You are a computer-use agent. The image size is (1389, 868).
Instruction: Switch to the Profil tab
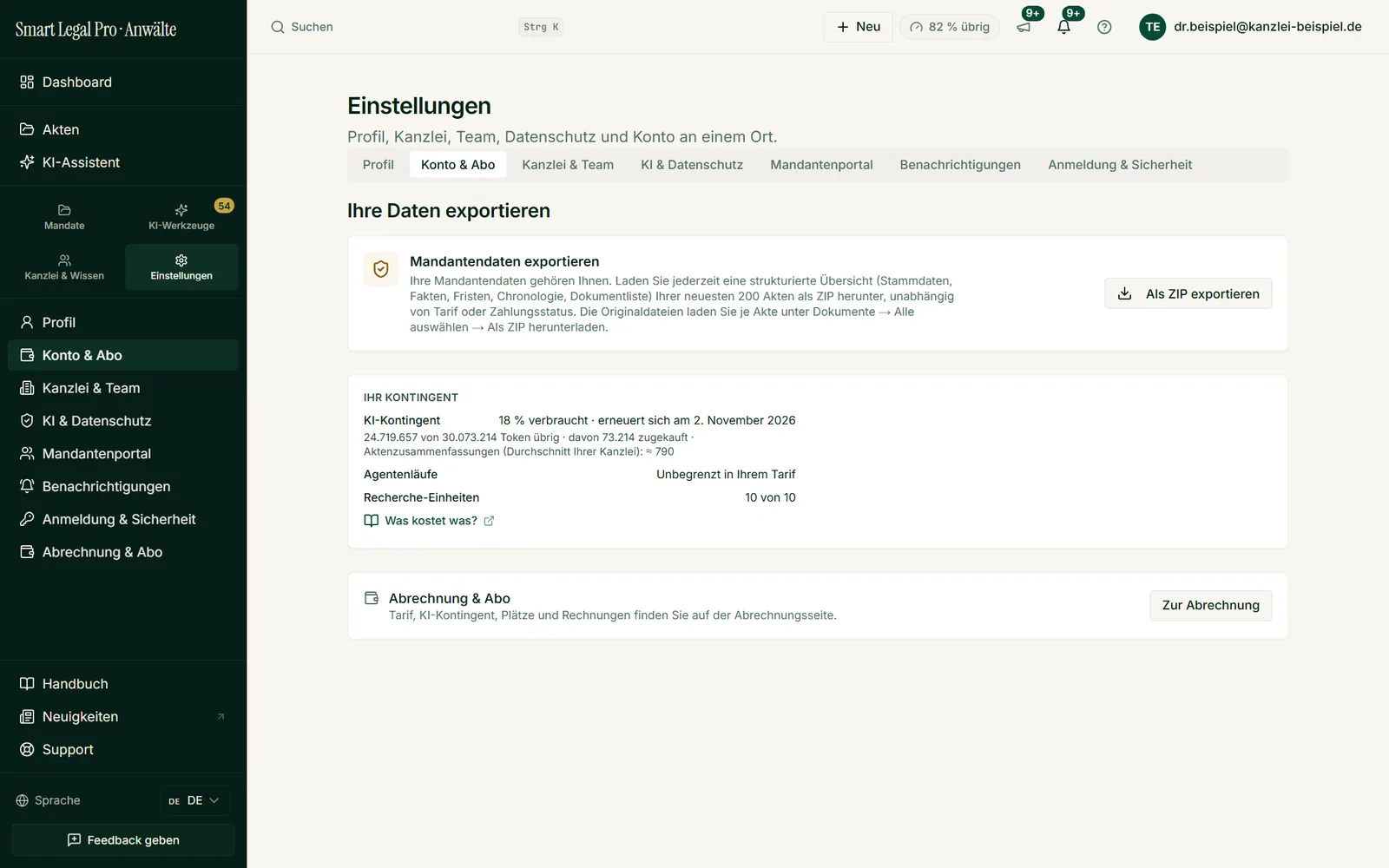click(x=379, y=165)
